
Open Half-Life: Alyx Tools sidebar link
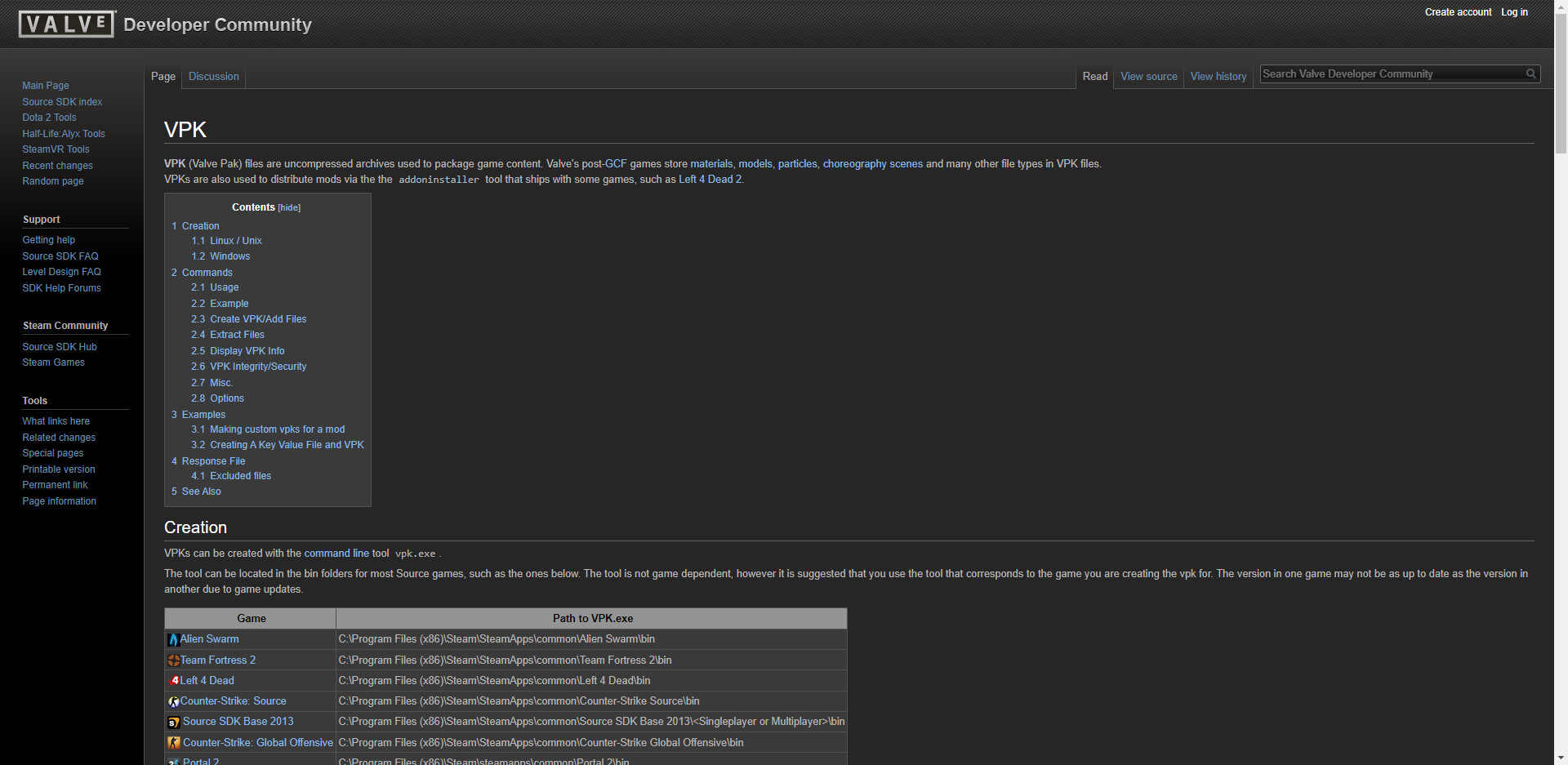coord(64,134)
